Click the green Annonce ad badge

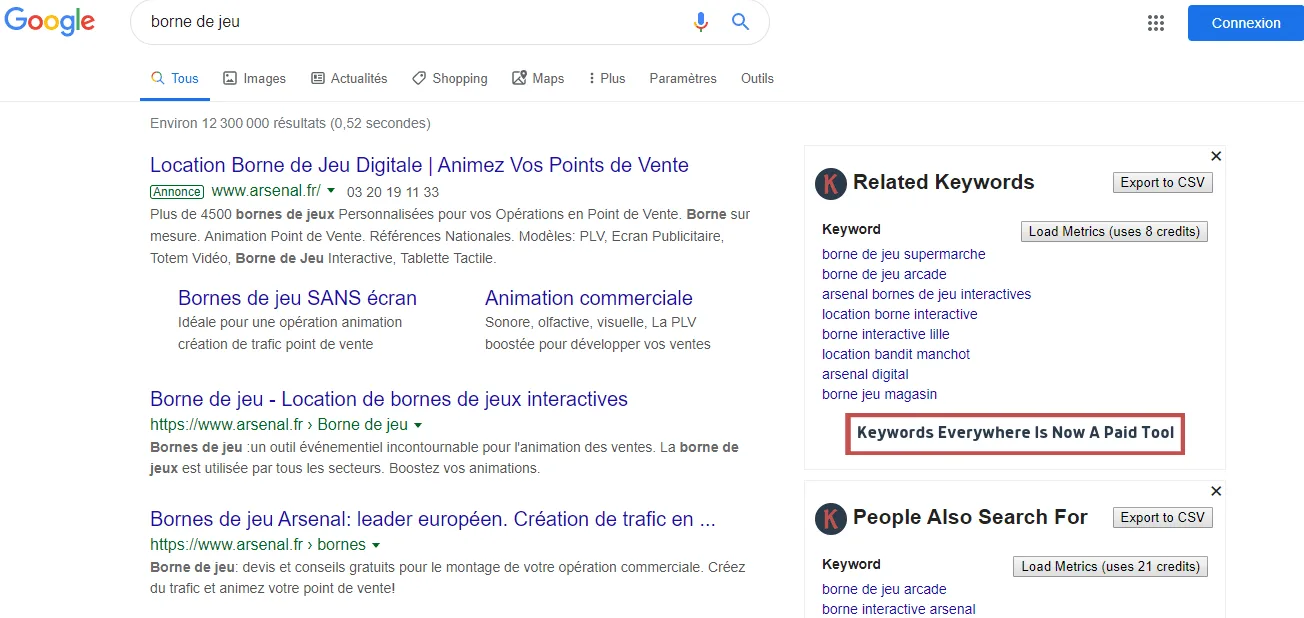pos(177,191)
